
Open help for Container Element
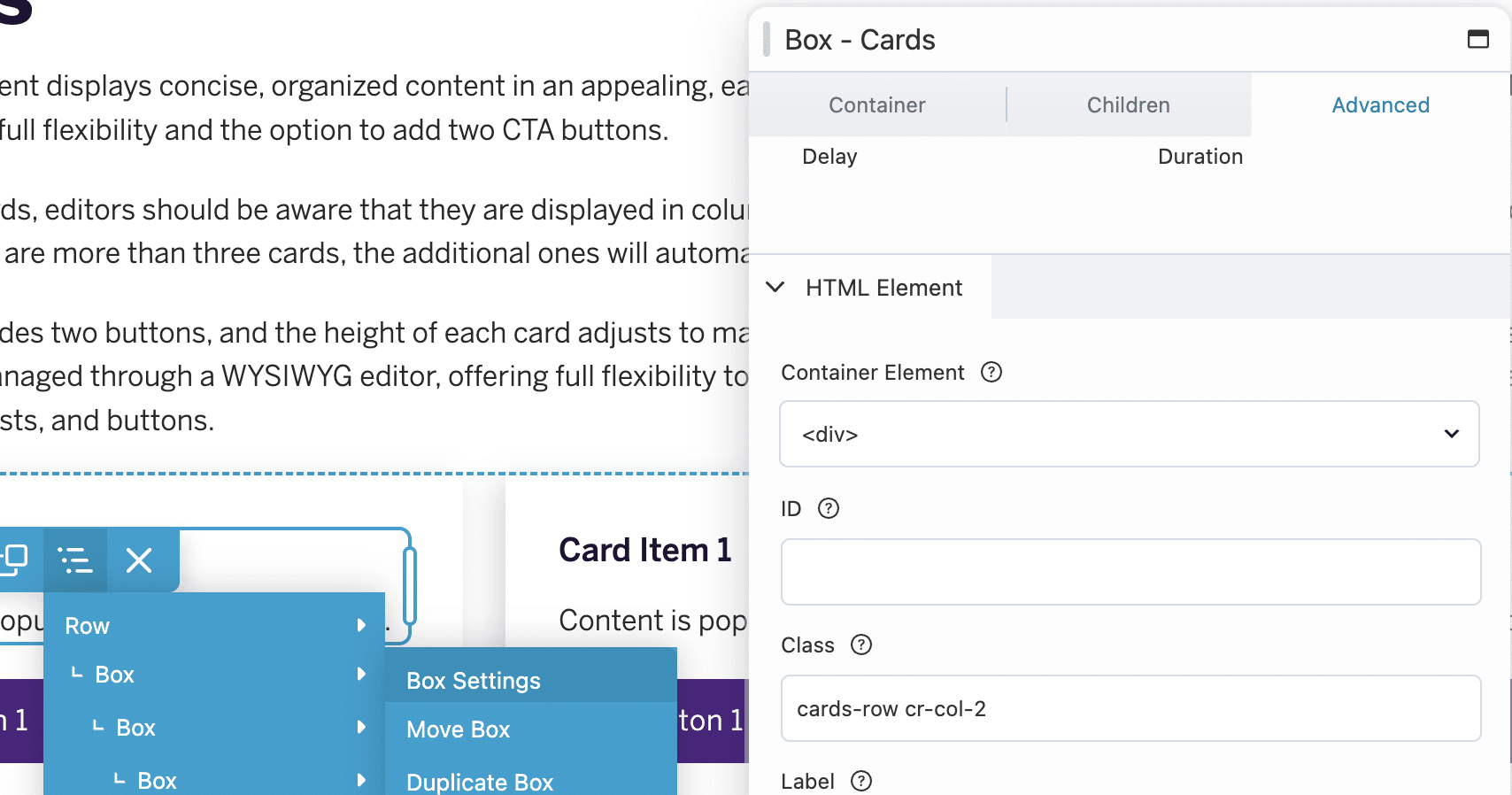[x=991, y=373]
